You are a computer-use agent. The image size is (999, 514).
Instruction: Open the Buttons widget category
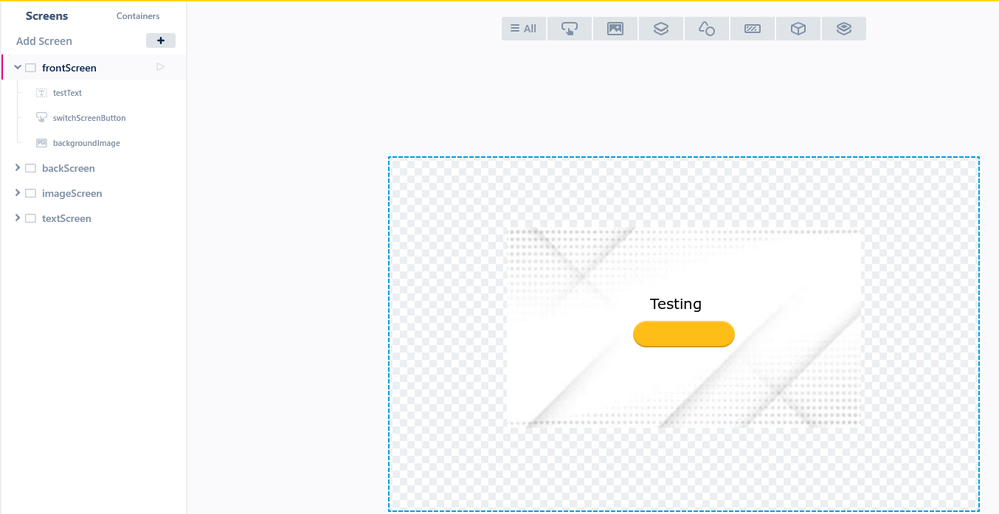[x=570, y=29]
